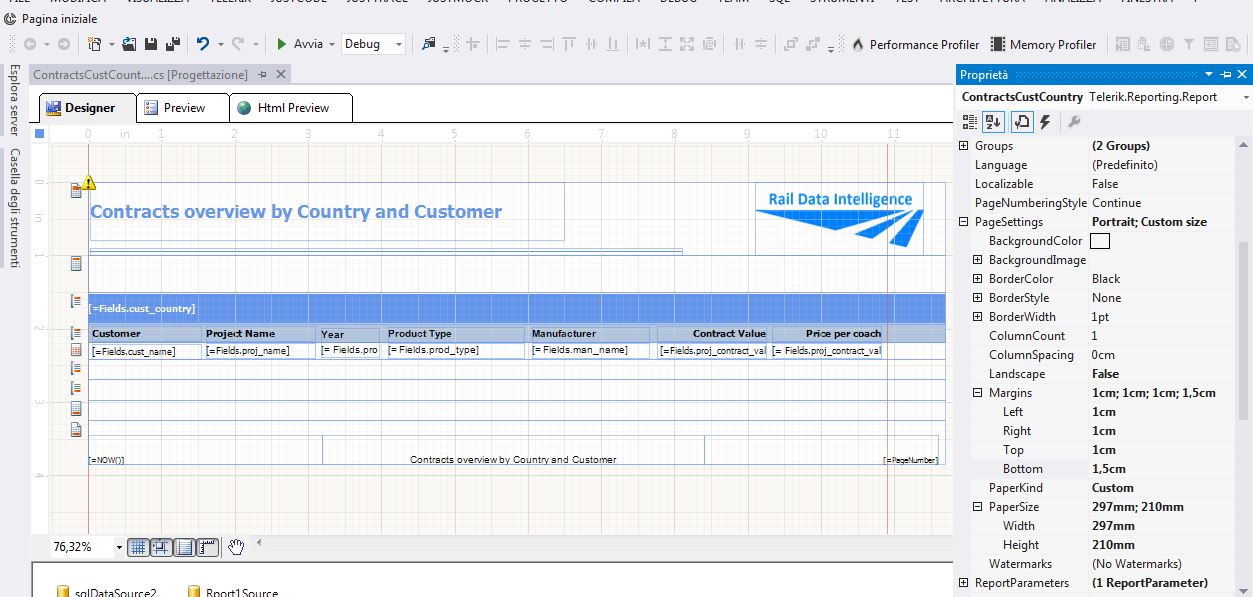Viewport: 1253px width, 597px height.
Task: Open the Debug configuration dropdown
Action: tap(399, 44)
